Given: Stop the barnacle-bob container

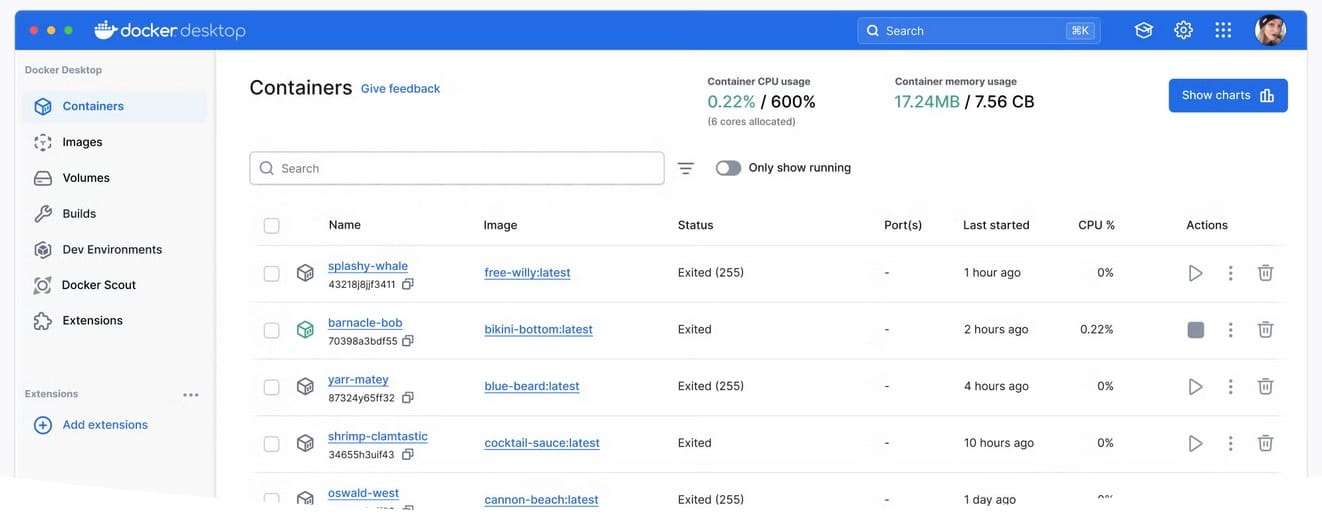Looking at the screenshot, I should (x=1195, y=330).
